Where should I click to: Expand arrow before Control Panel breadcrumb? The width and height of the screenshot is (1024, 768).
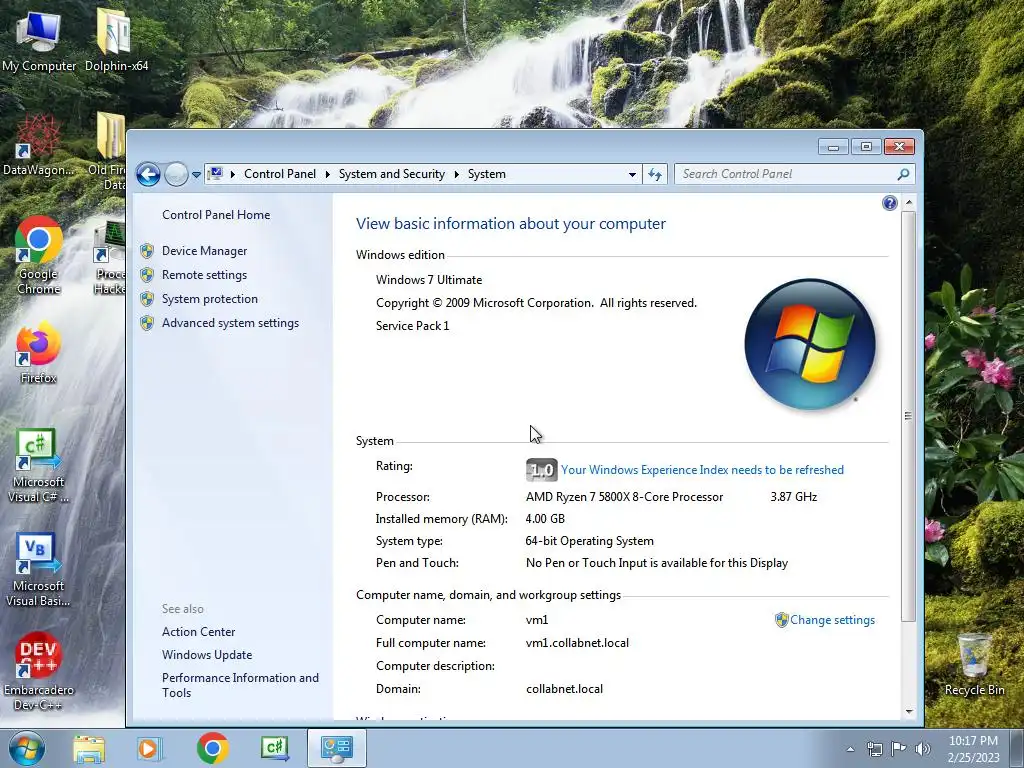pyautogui.click(x=232, y=174)
